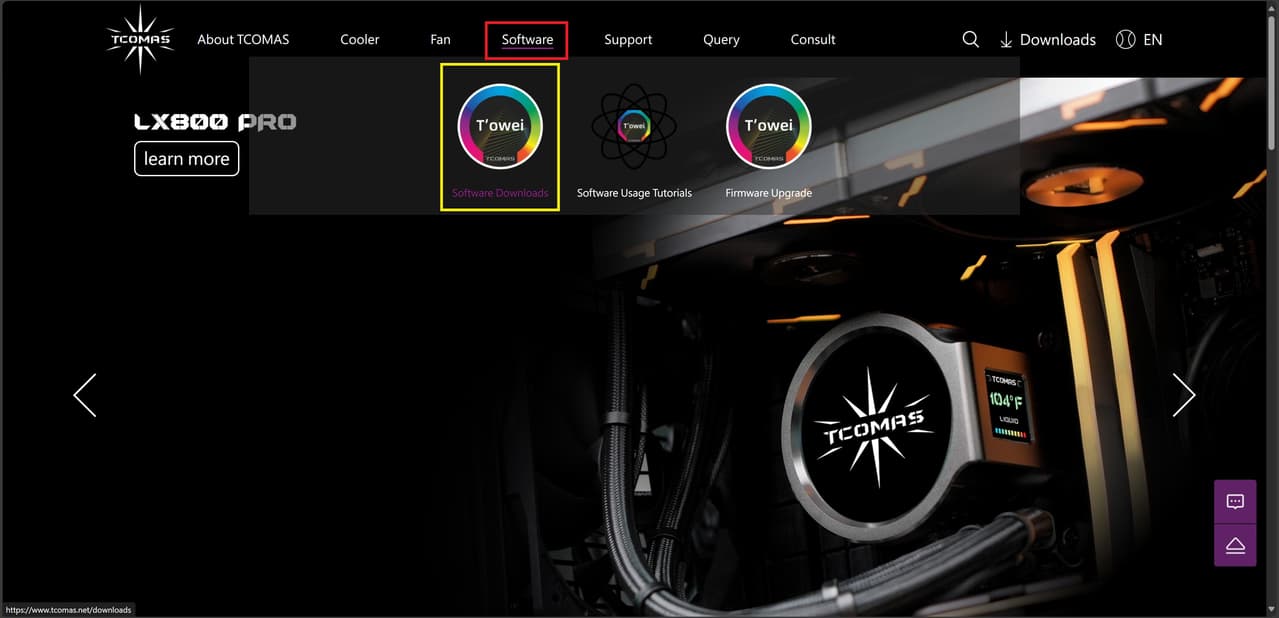The width and height of the screenshot is (1279, 618).
Task: Click the download arrow icon
Action: (1006, 40)
